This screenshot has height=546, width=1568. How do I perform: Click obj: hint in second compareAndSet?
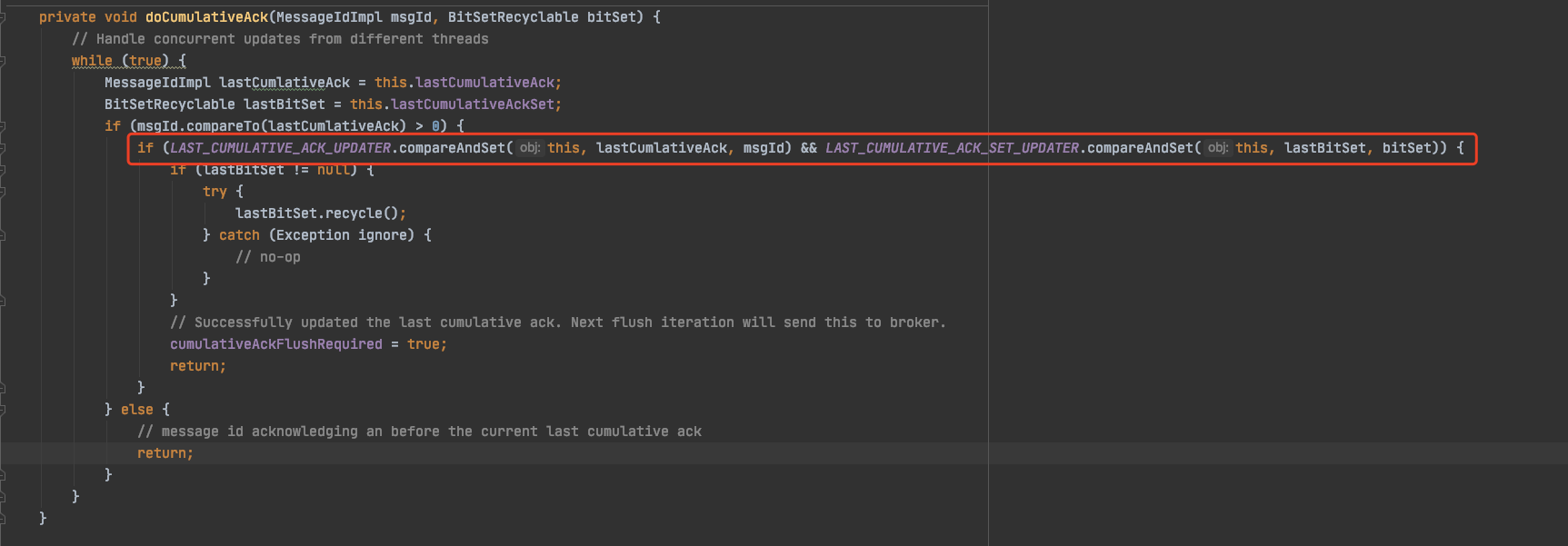[x=1218, y=148]
